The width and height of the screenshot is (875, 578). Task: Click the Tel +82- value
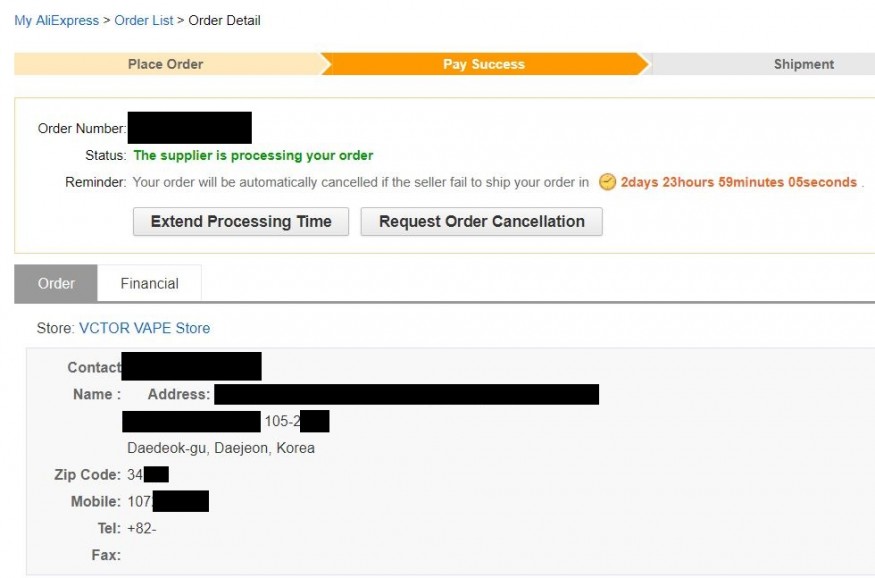point(142,528)
